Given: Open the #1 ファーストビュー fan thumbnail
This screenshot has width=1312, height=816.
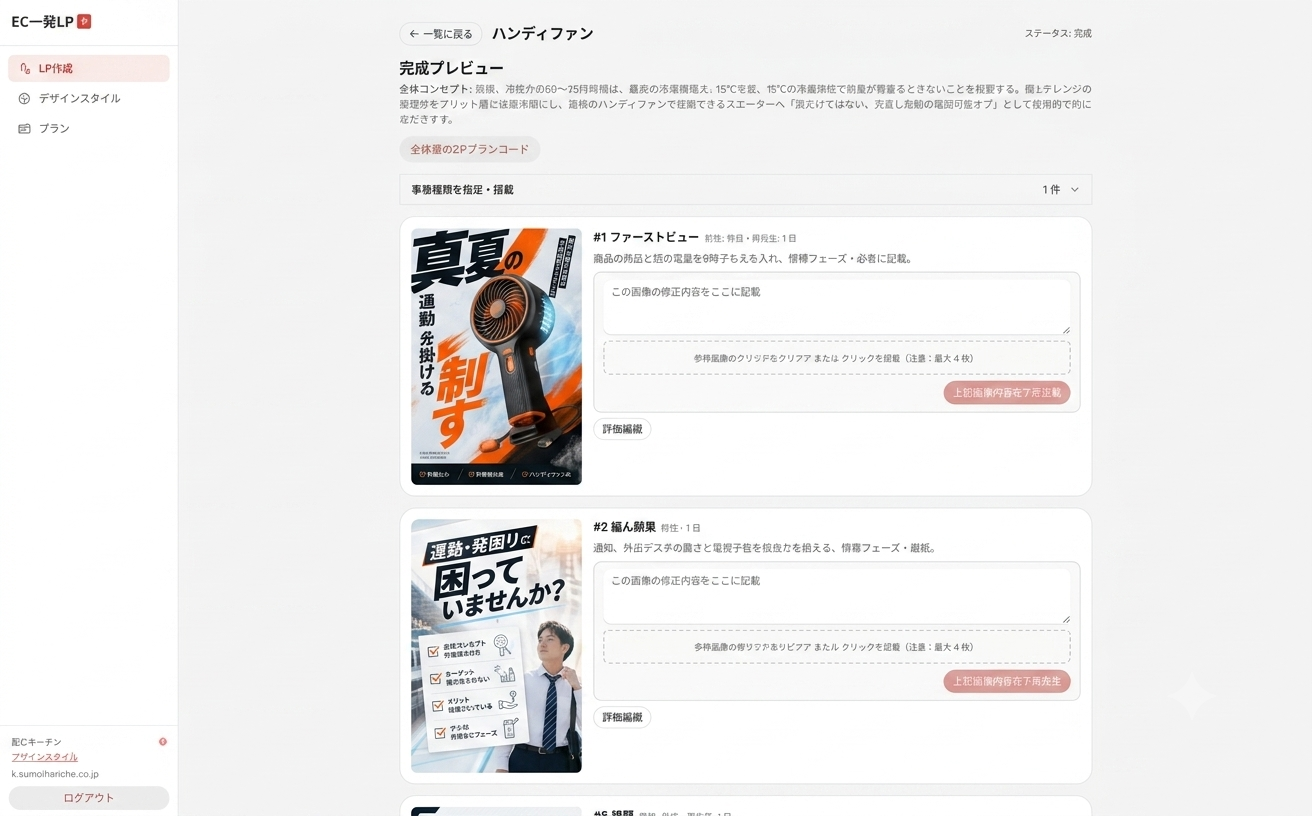Looking at the screenshot, I should pos(496,357).
